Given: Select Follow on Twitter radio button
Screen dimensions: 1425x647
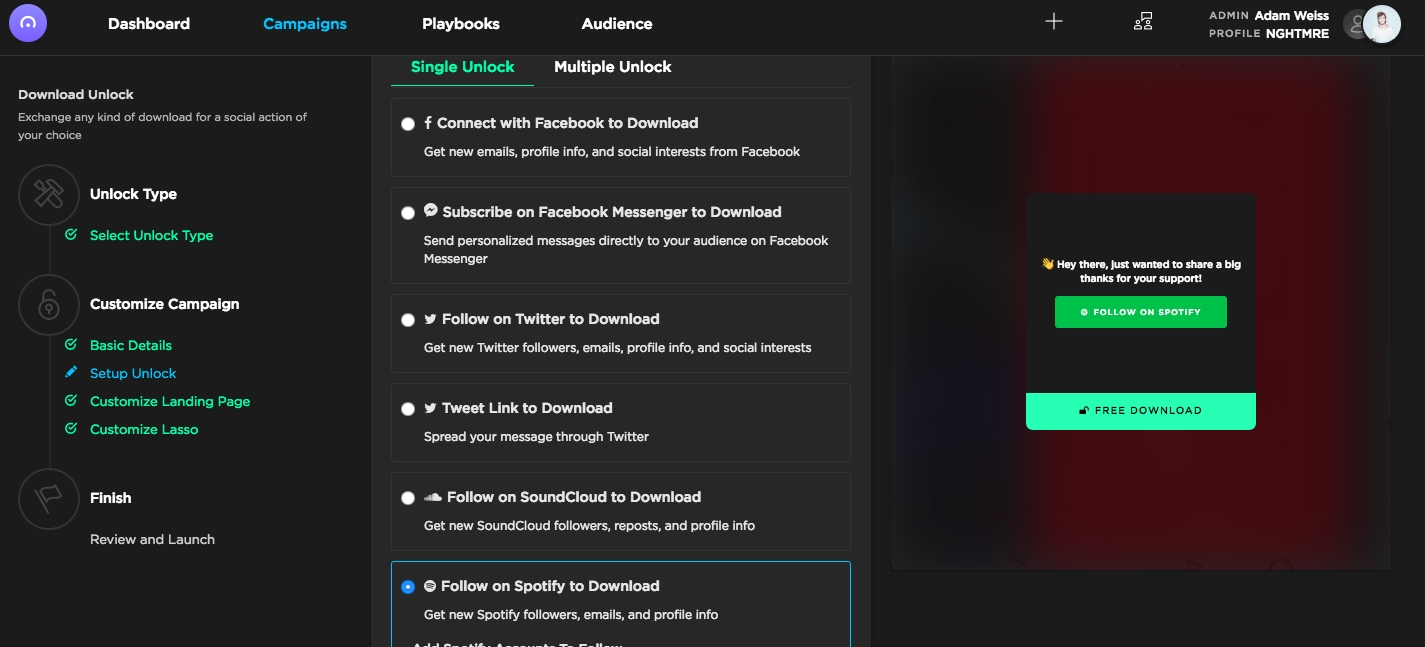Looking at the screenshot, I should point(408,320).
